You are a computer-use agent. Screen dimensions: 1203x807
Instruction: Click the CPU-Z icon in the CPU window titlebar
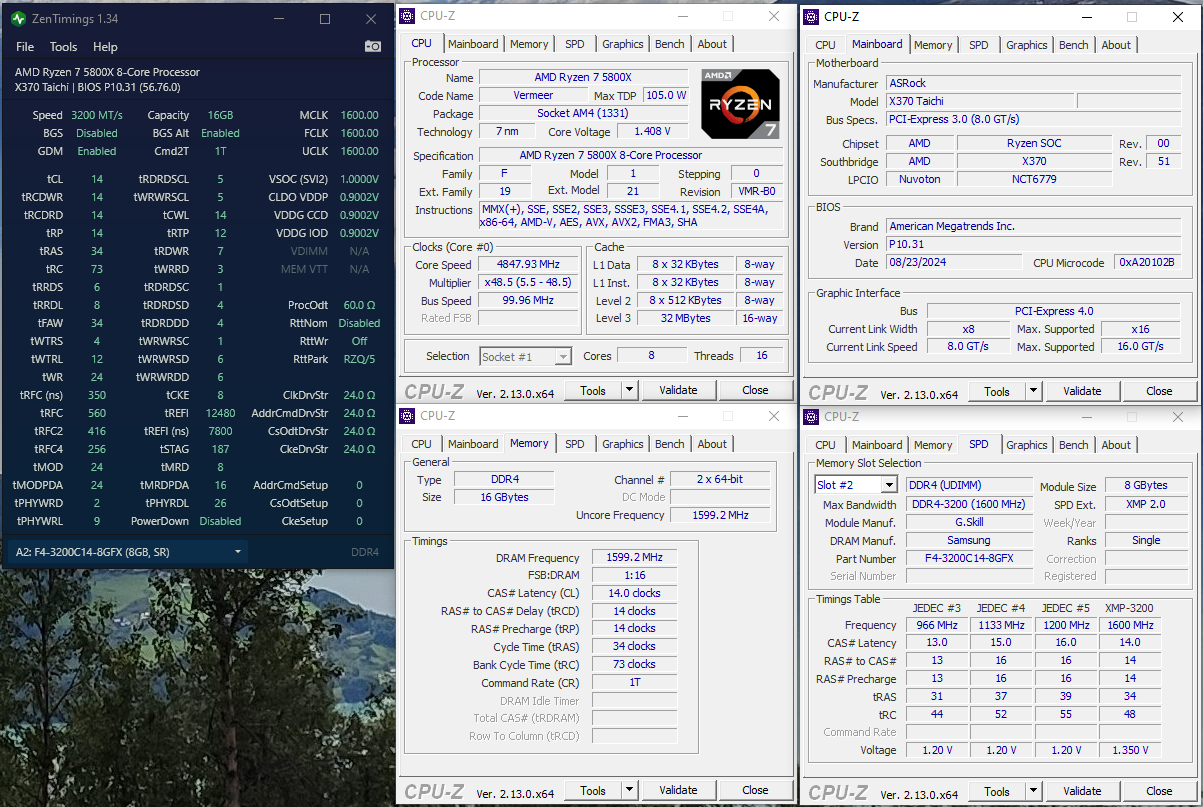coord(406,16)
